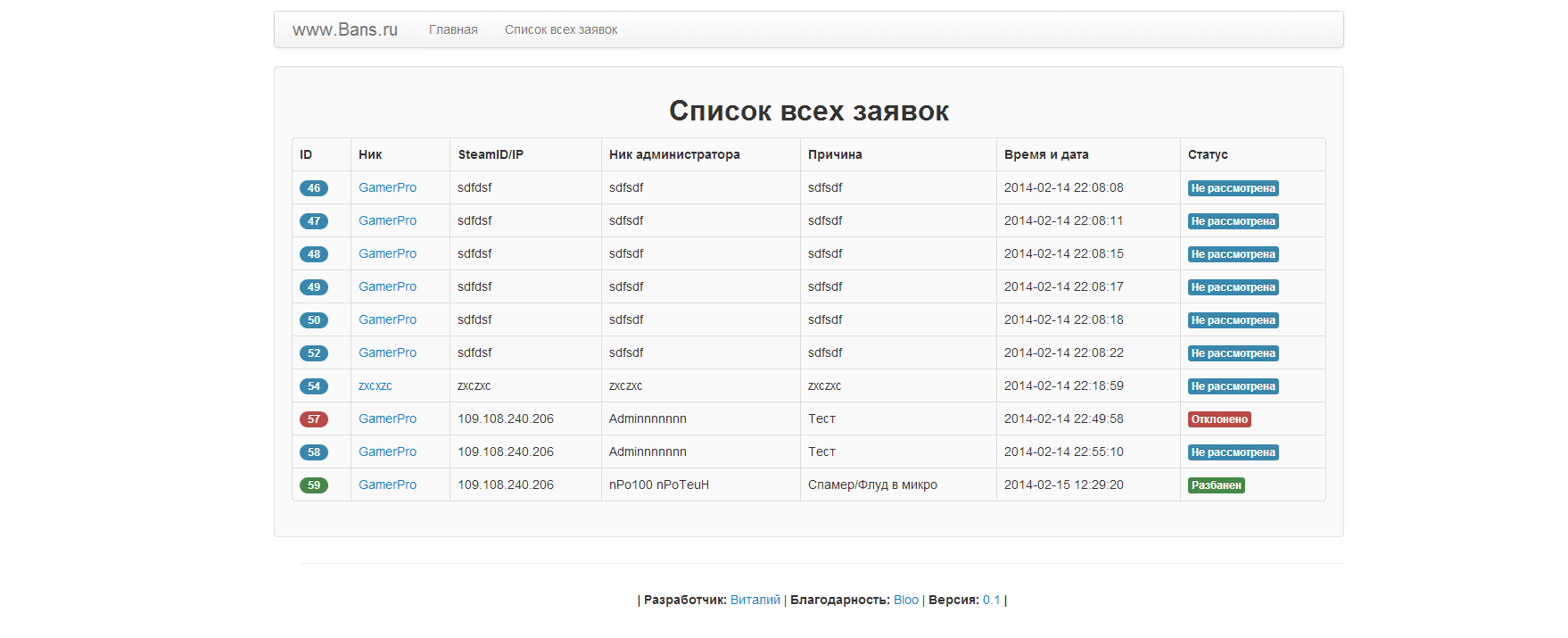This screenshot has height=638, width=1568.
Task: Open GamerPro link in row 50
Action: pos(387,319)
